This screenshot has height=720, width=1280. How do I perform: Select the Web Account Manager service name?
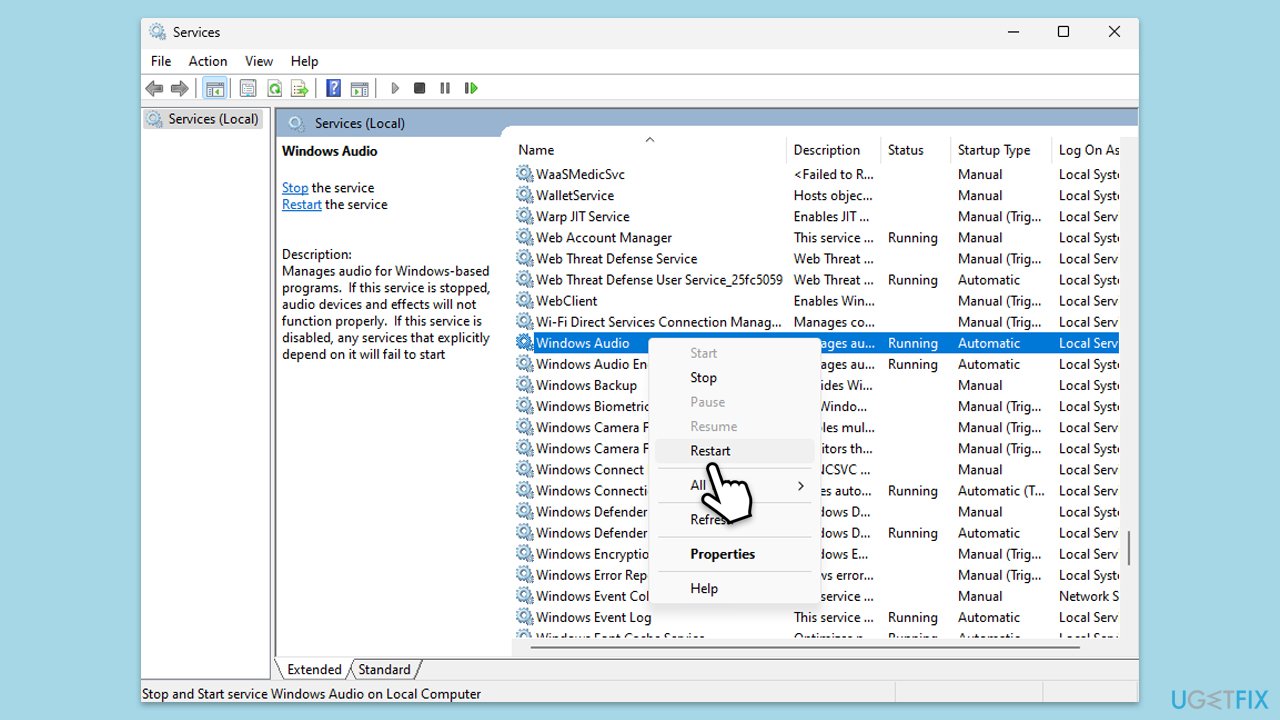point(604,238)
